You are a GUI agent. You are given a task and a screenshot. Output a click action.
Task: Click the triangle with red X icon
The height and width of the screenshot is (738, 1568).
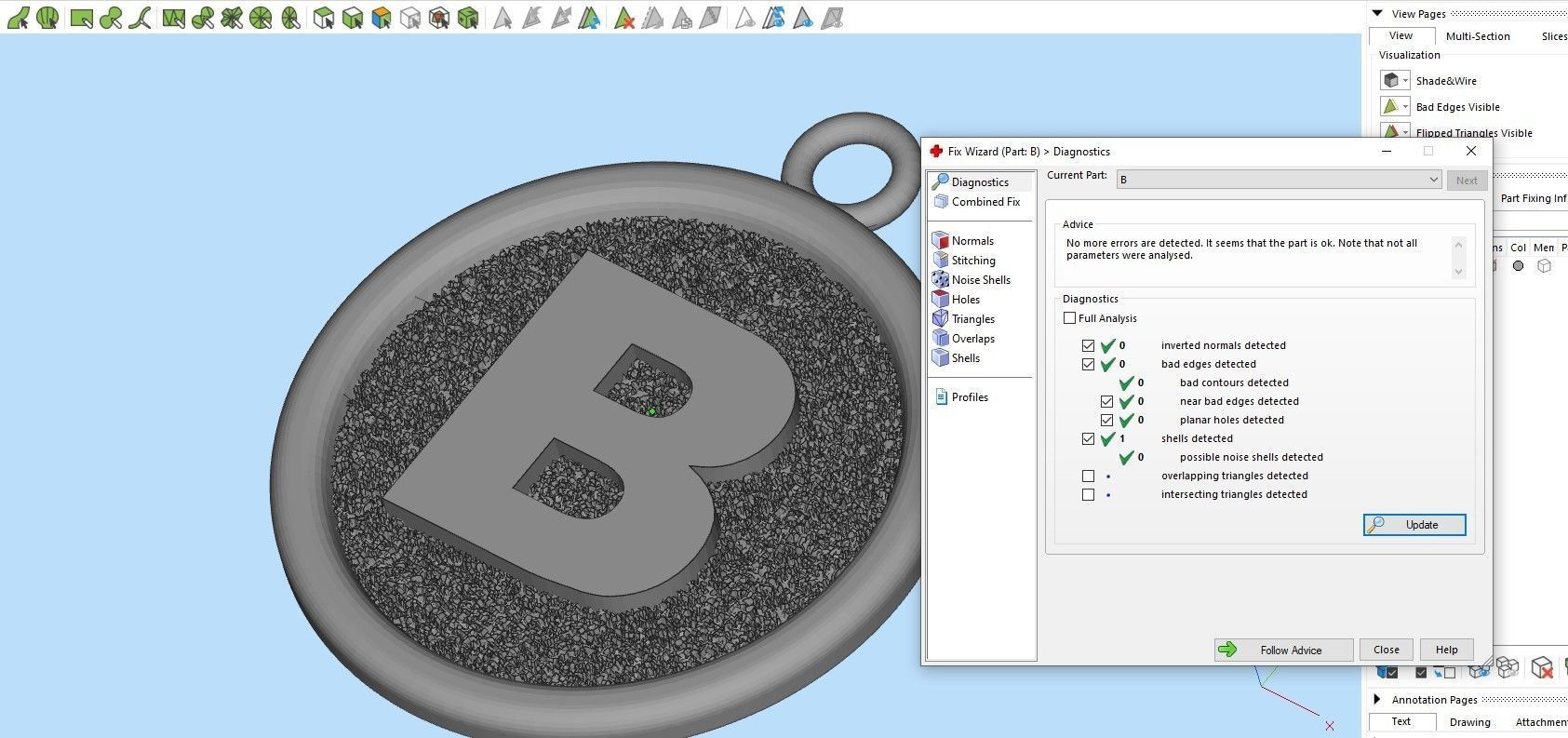click(x=624, y=18)
